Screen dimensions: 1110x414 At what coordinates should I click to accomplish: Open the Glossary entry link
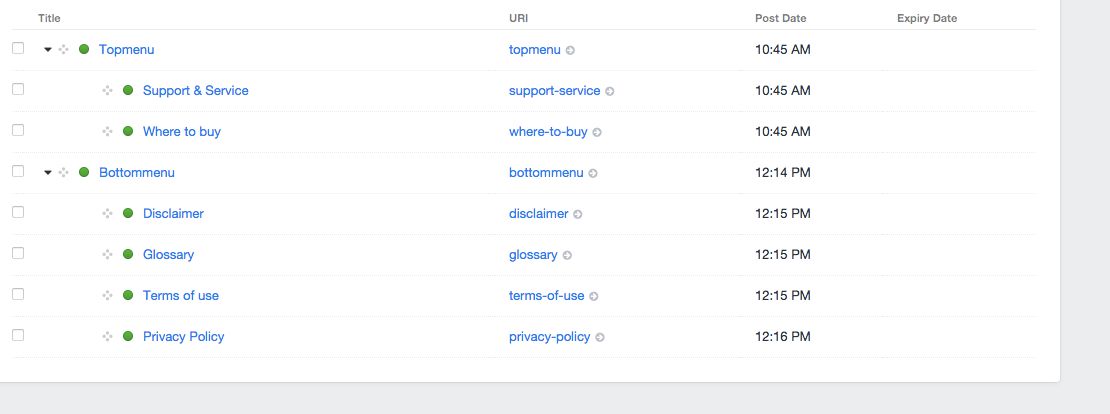168,255
